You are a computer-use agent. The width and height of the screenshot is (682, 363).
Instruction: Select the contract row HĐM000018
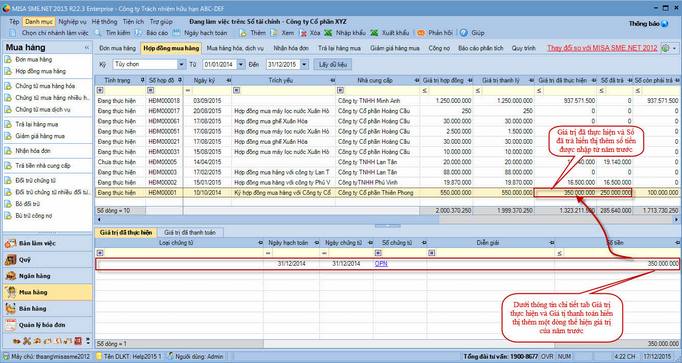[x=387, y=101]
